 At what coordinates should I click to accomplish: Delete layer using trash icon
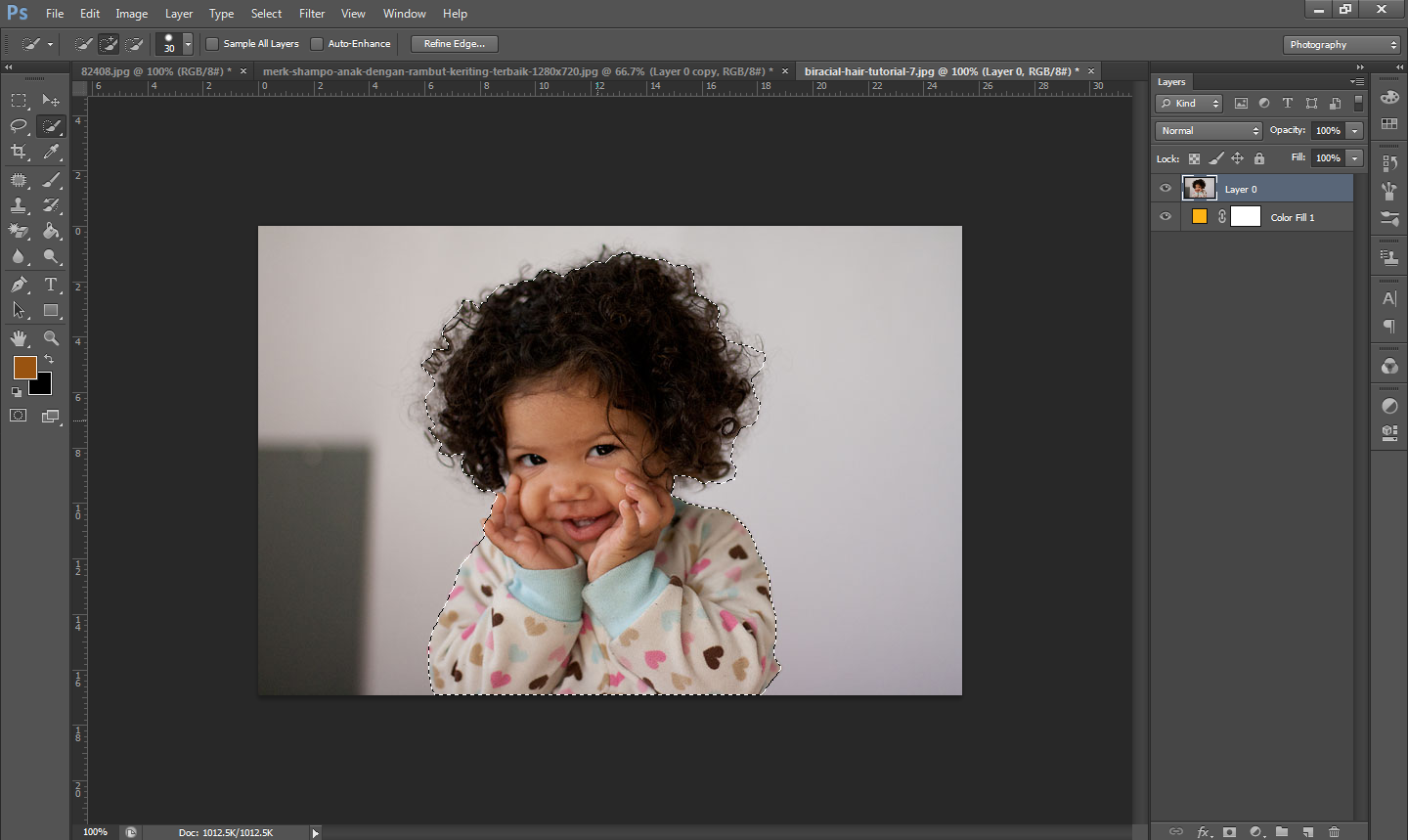(1335, 832)
